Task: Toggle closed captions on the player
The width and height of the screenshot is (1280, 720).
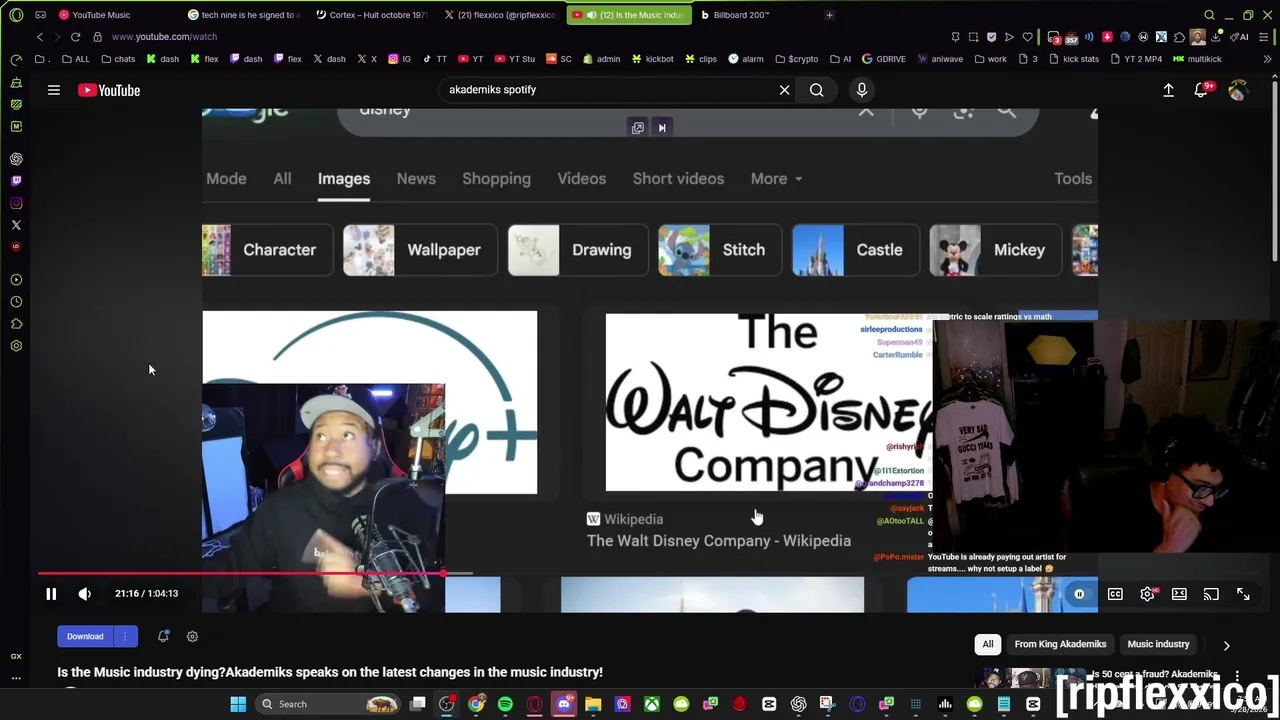Action: [1115, 594]
